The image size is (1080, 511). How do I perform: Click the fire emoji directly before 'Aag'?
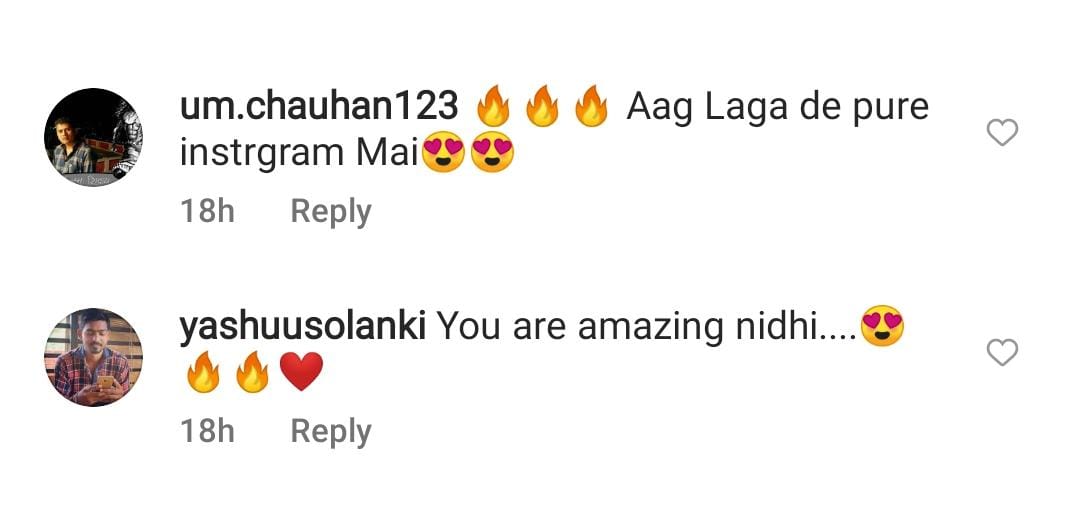(x=592, y=107)
